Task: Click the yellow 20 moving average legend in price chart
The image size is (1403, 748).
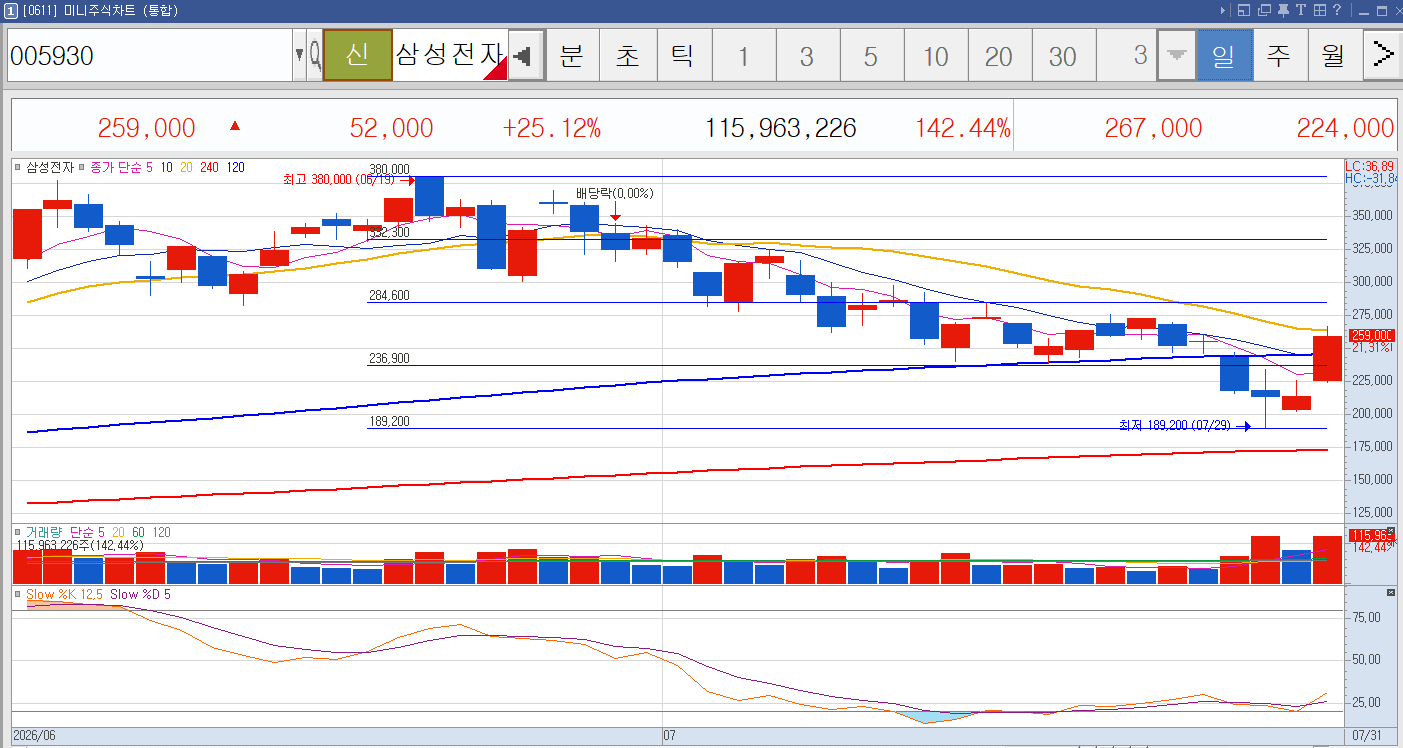Action: [186, 167]
